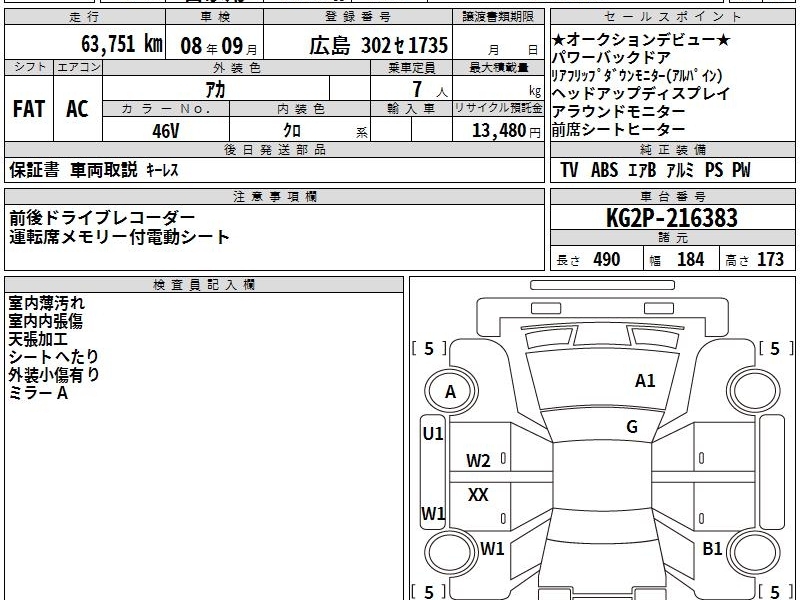Click the mileage value 63,751 km
The image size is (800, 600).
pyautogui.click(x=121, y=43)
